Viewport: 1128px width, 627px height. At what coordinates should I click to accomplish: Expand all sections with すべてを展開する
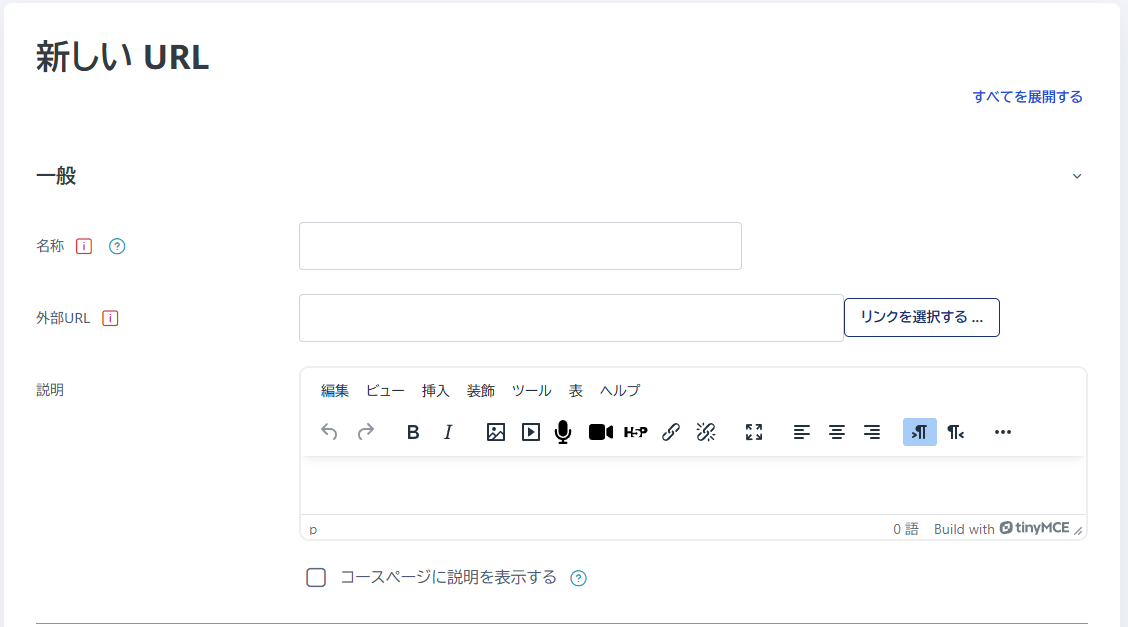[x=1027, y=97]
